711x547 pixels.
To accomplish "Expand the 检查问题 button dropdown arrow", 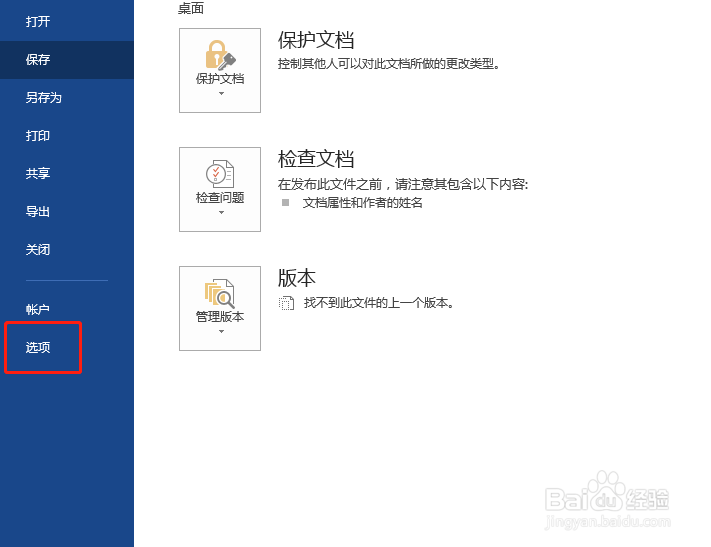I will click(x=221, y=212).
